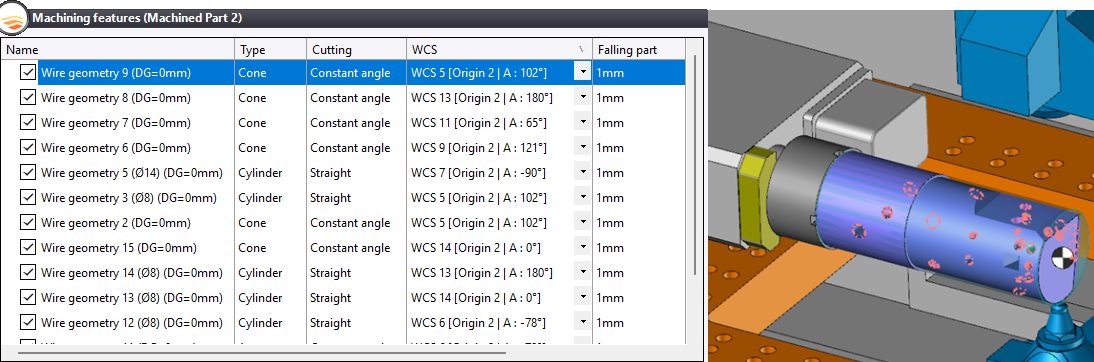Sort by the Name column header
This screenshot has height=362, width=1094.
119,50
